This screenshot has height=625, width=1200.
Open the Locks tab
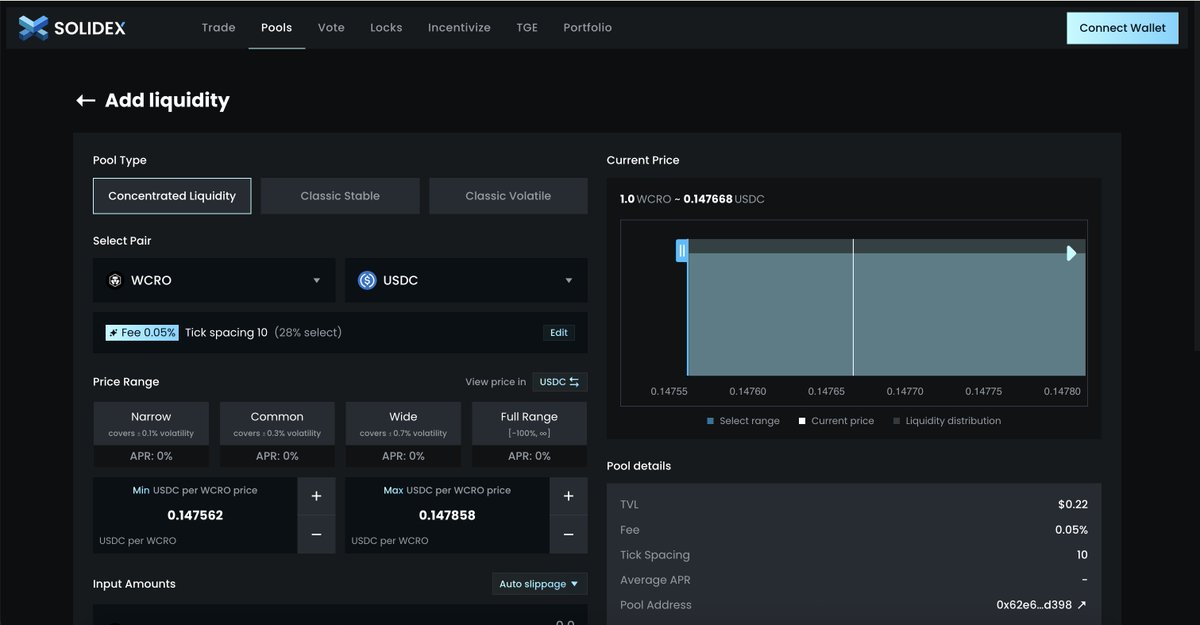[386, 28]
